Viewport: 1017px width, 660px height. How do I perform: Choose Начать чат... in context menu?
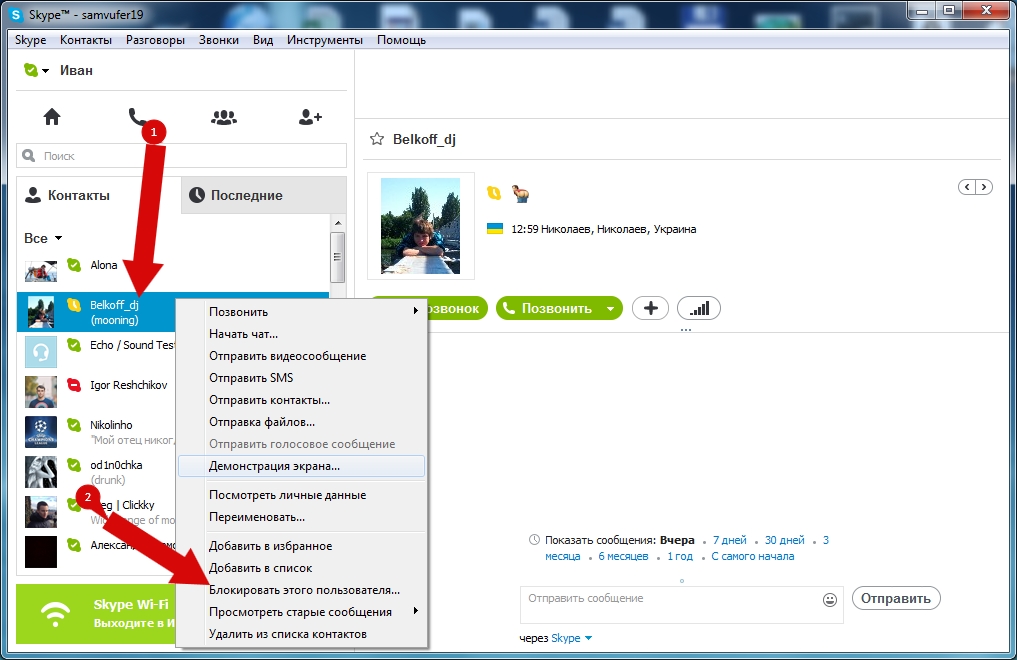pyautogui.click(x=302, y=334)
